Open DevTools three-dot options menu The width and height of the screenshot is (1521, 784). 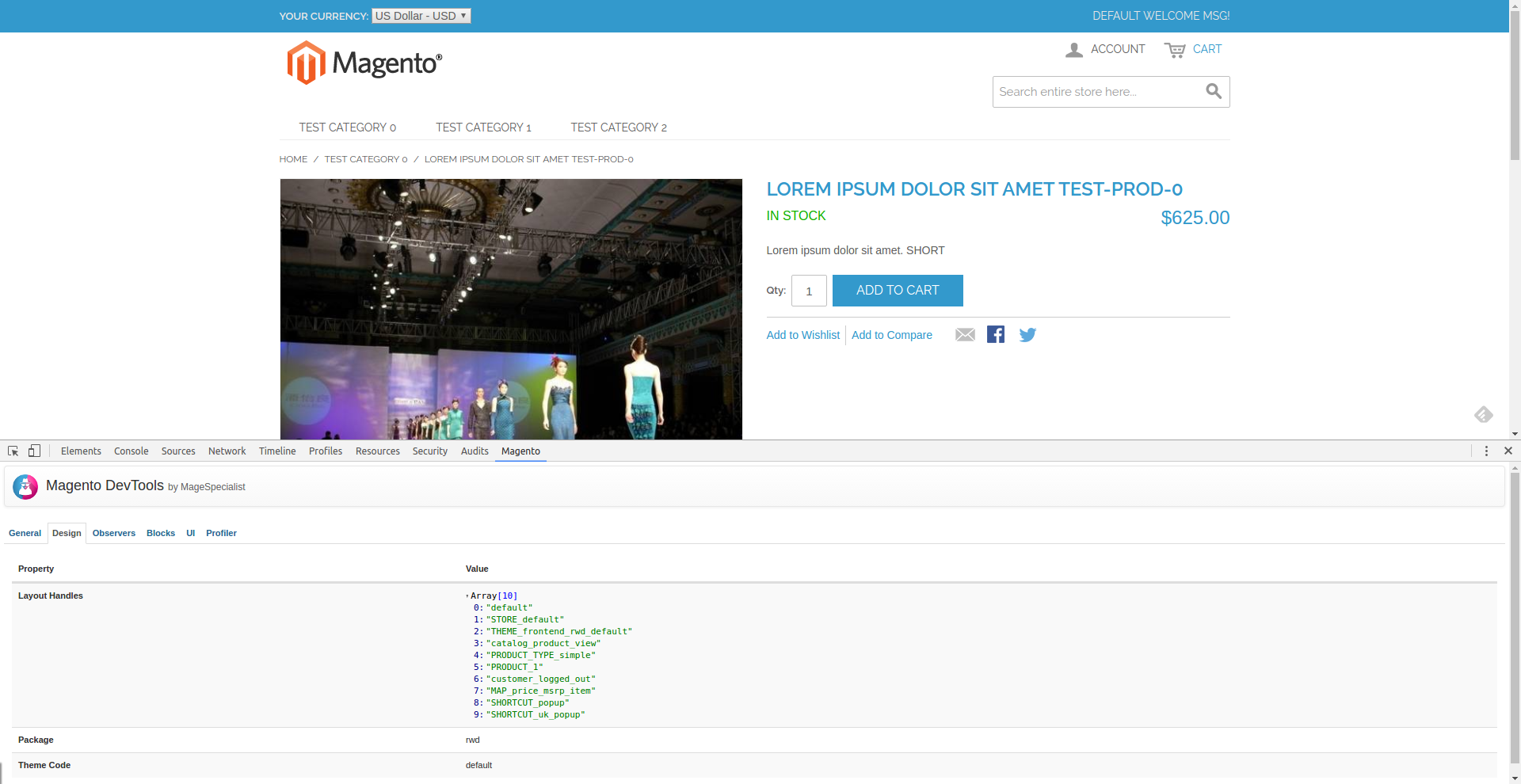click(x=1486, y=451)
